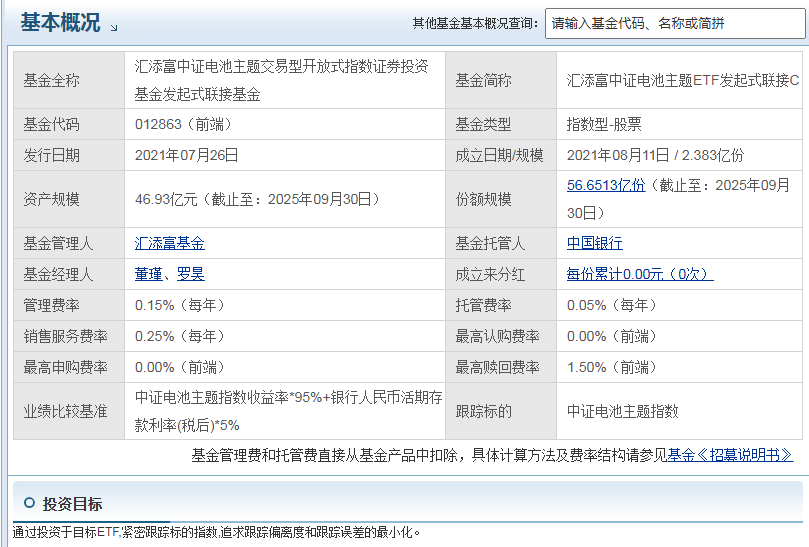Click the 成立日期/规模 label cell
This screenshot has width=809, height=547.
click(499, 155)
